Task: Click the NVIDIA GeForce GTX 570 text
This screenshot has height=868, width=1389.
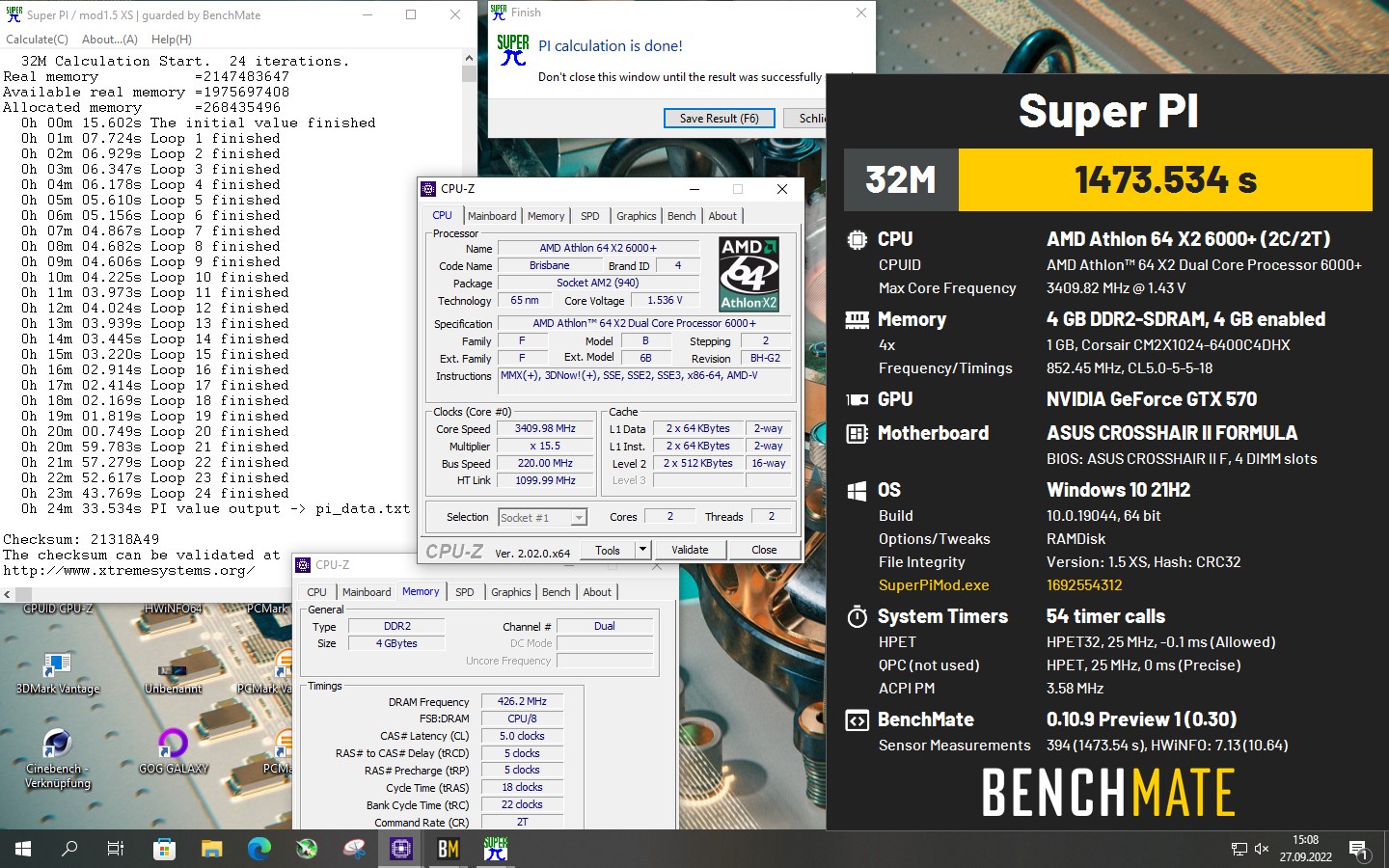Action: click(1152, 399)
